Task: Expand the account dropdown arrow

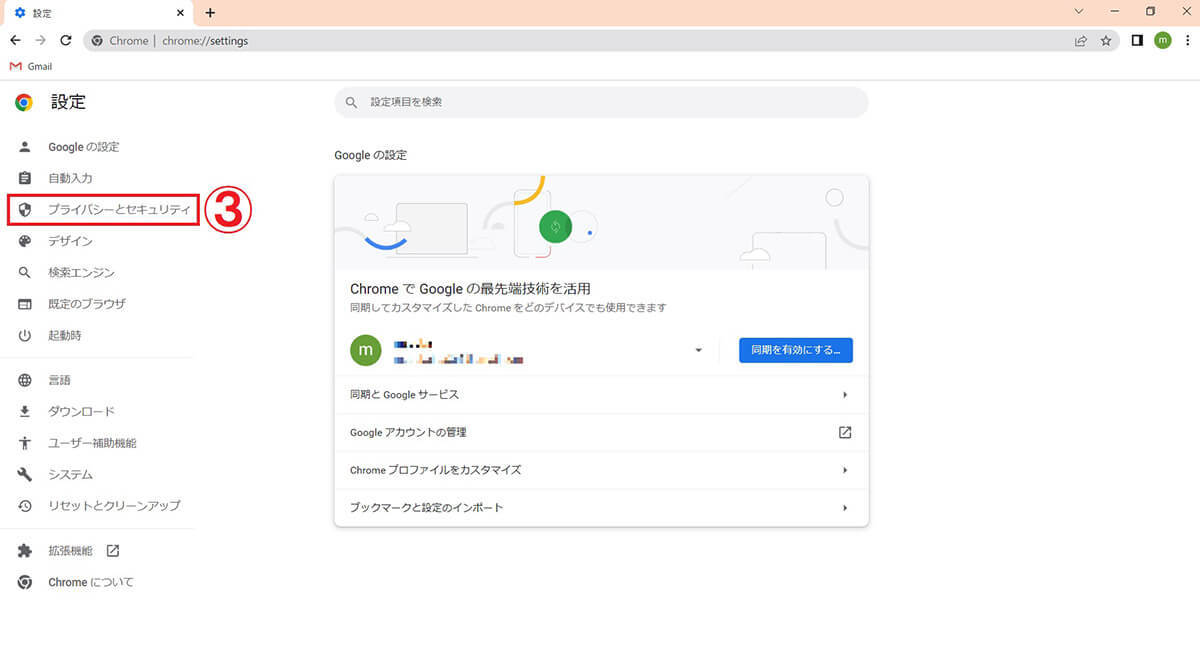Action: (699, 350)
